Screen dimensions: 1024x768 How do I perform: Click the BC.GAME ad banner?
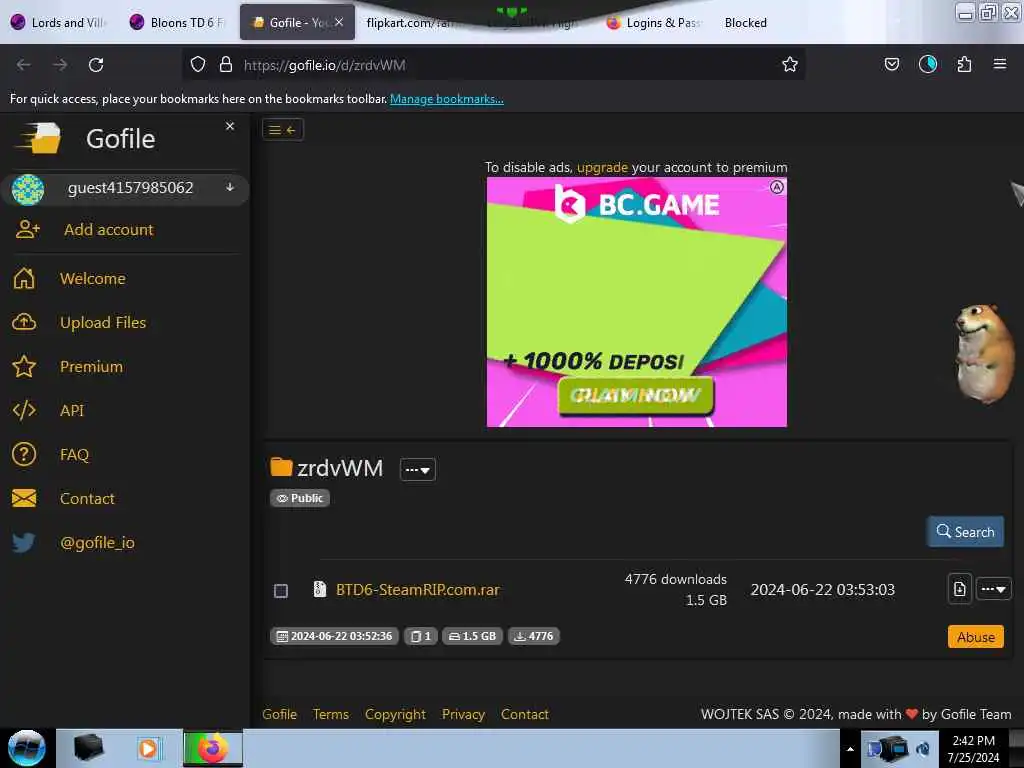pyautogui.click(x=637, y=302)
